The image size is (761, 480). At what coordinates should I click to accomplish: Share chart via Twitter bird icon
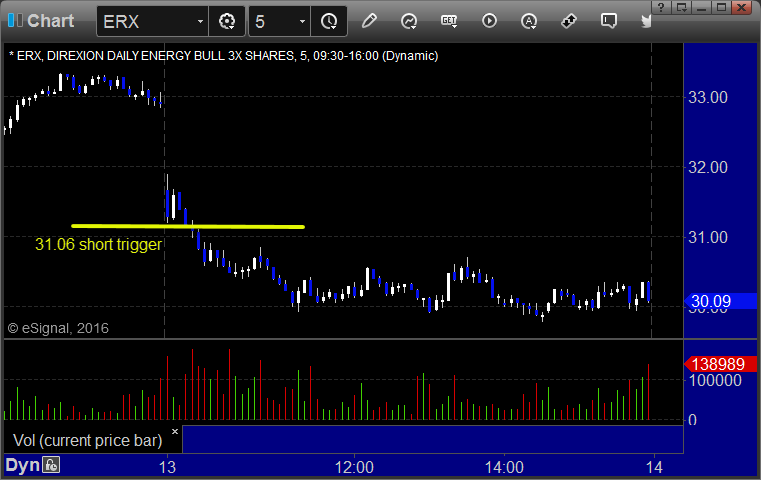pos(646,21)
